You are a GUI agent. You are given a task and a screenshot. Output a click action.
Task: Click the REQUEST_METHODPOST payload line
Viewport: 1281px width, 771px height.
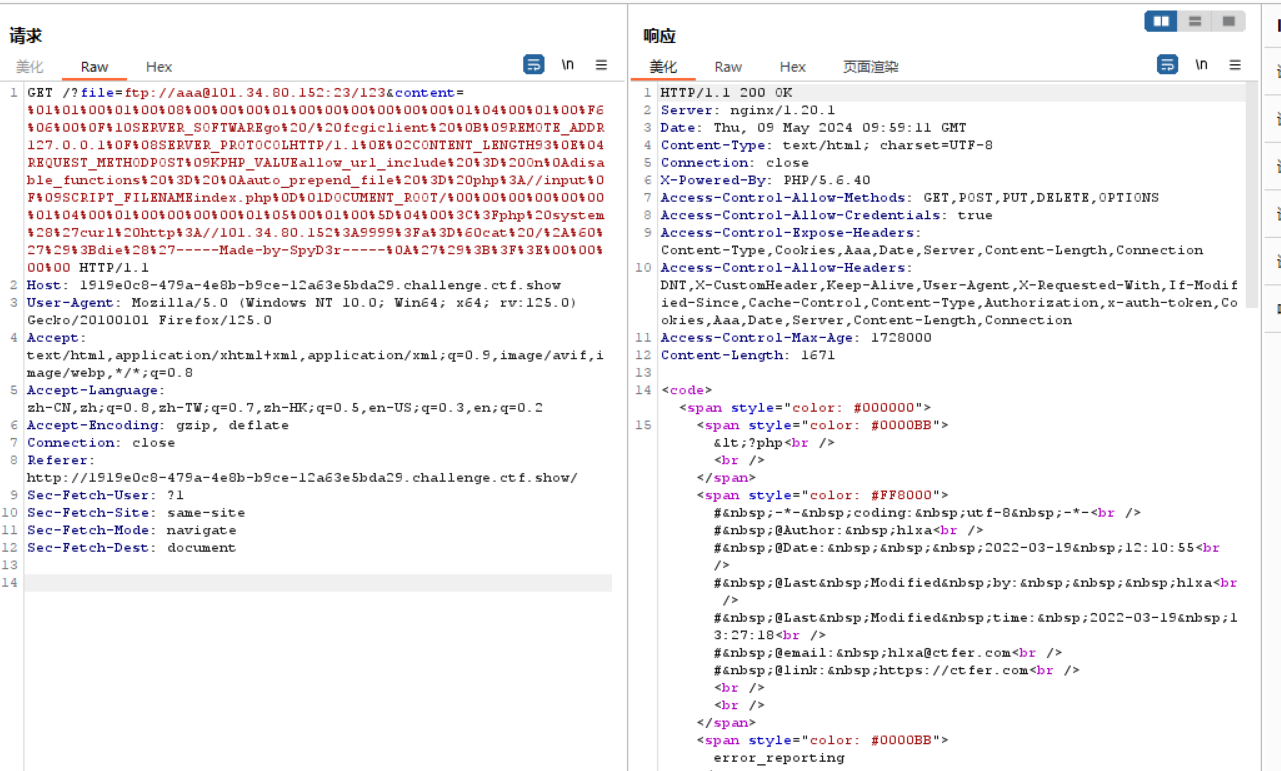[x=315, y=162]
